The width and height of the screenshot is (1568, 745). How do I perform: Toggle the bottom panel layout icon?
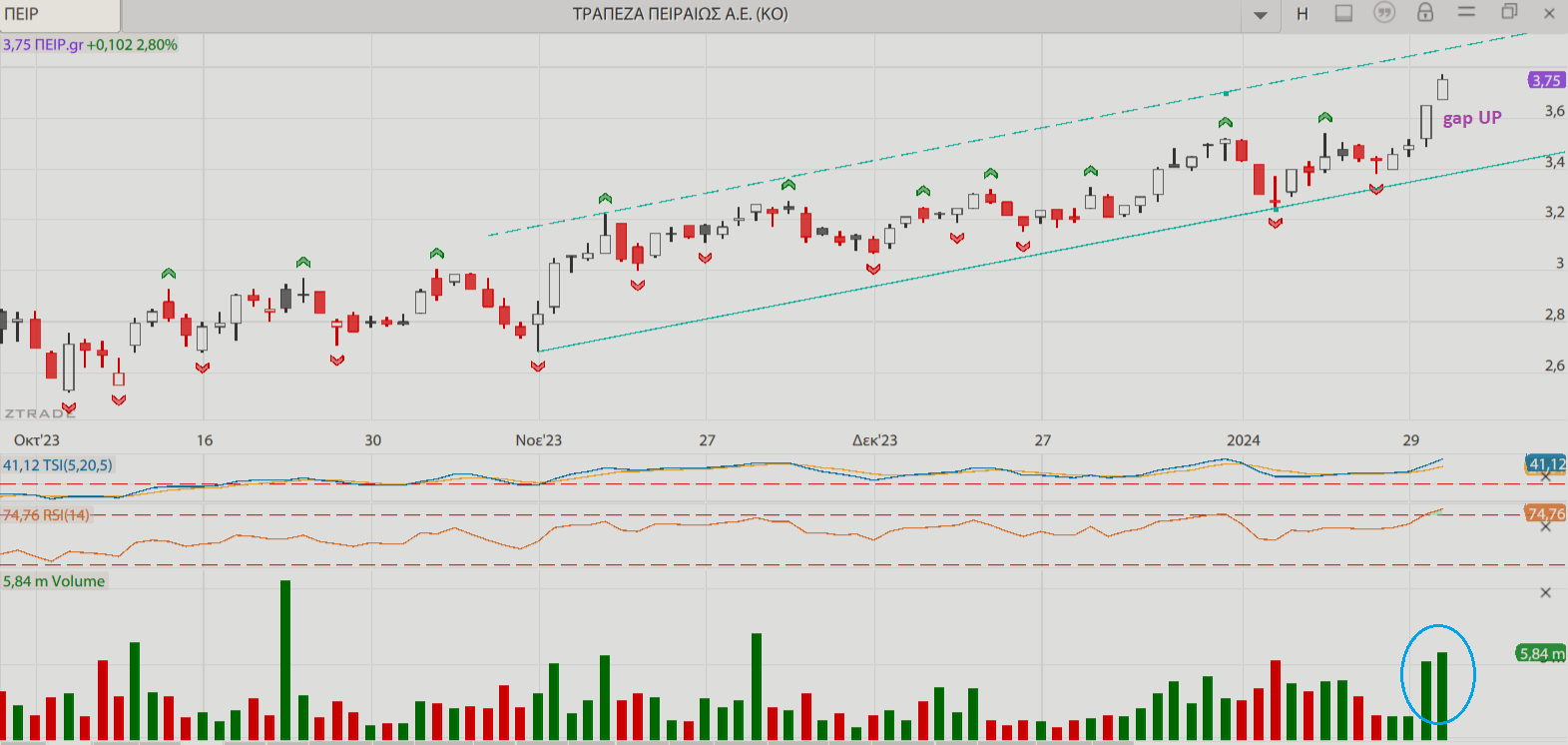[1343, 13]
